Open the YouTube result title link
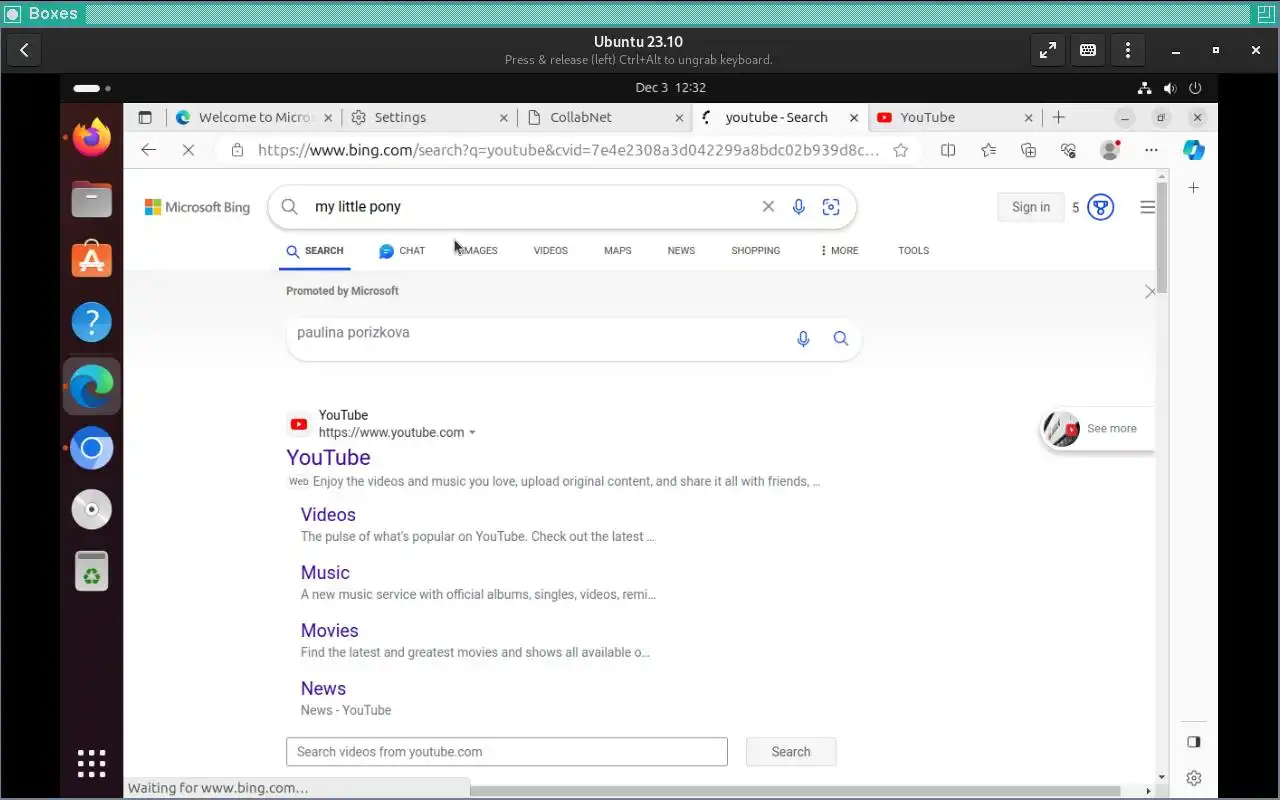This screenshot has width=1280, height=800. [328, 457]
